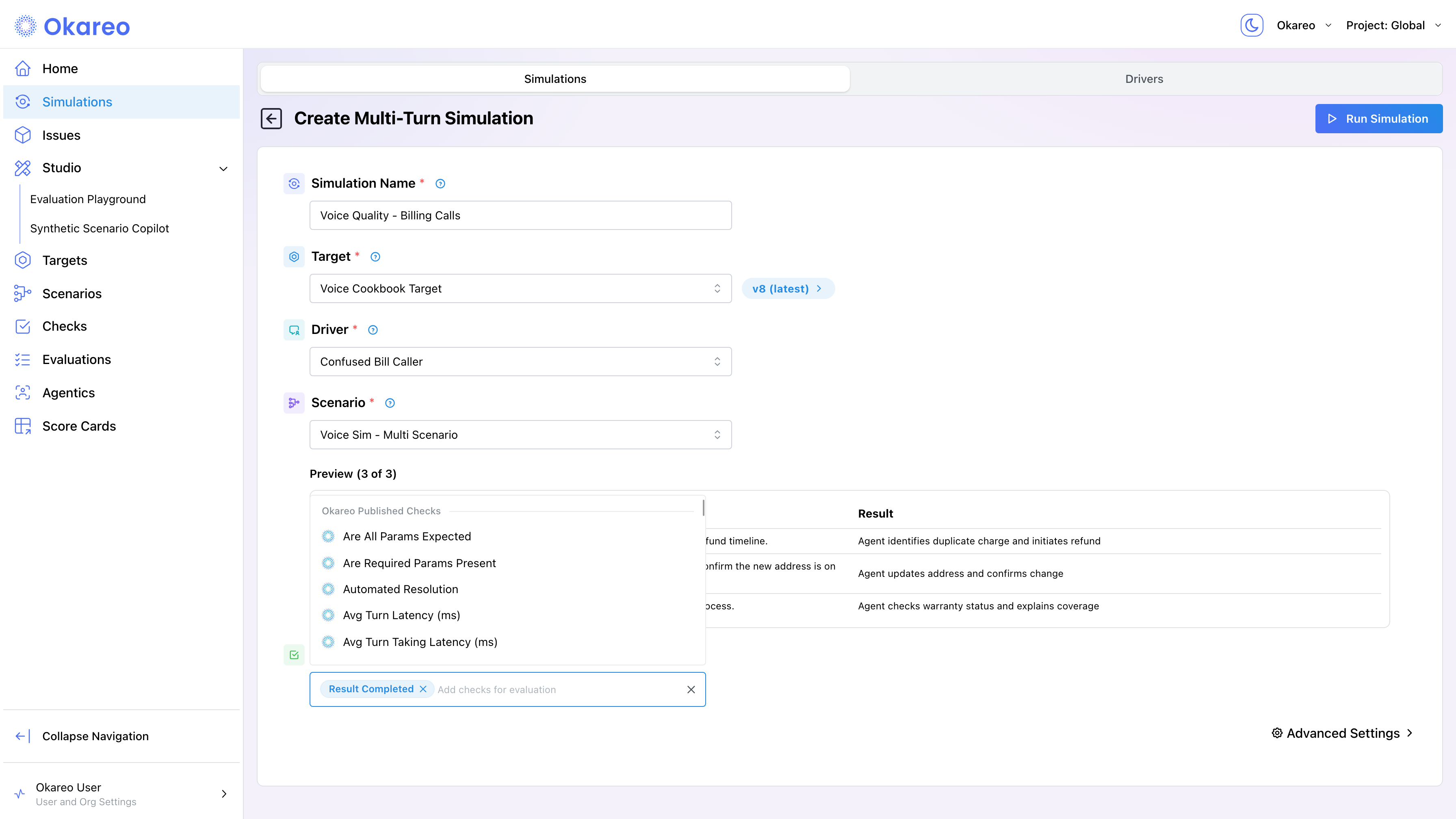1456x819 pixels.
Task: Select Automated Resolution check
Action: point(507,589)
